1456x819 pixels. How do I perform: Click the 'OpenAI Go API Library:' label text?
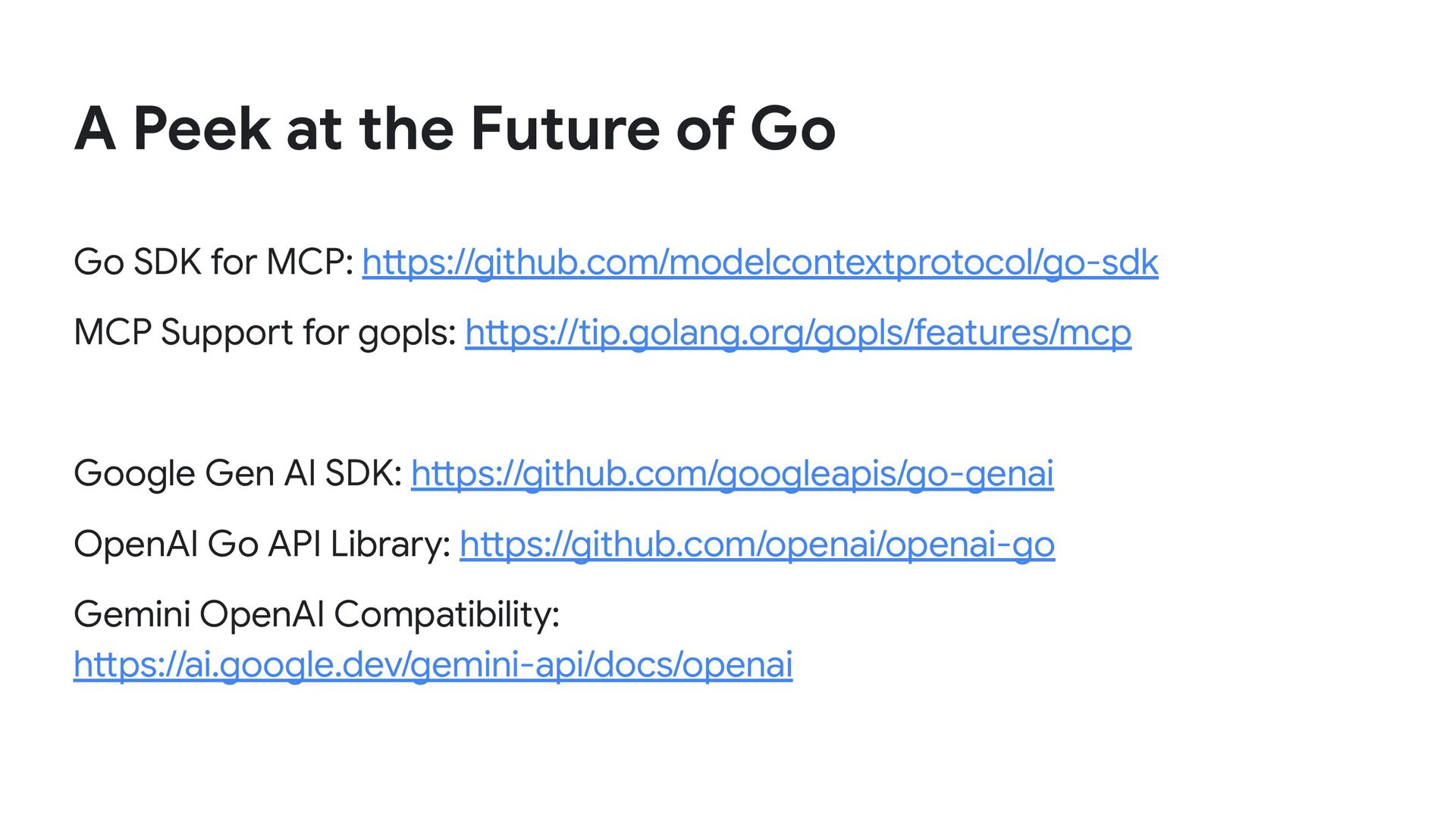[262, 544]
